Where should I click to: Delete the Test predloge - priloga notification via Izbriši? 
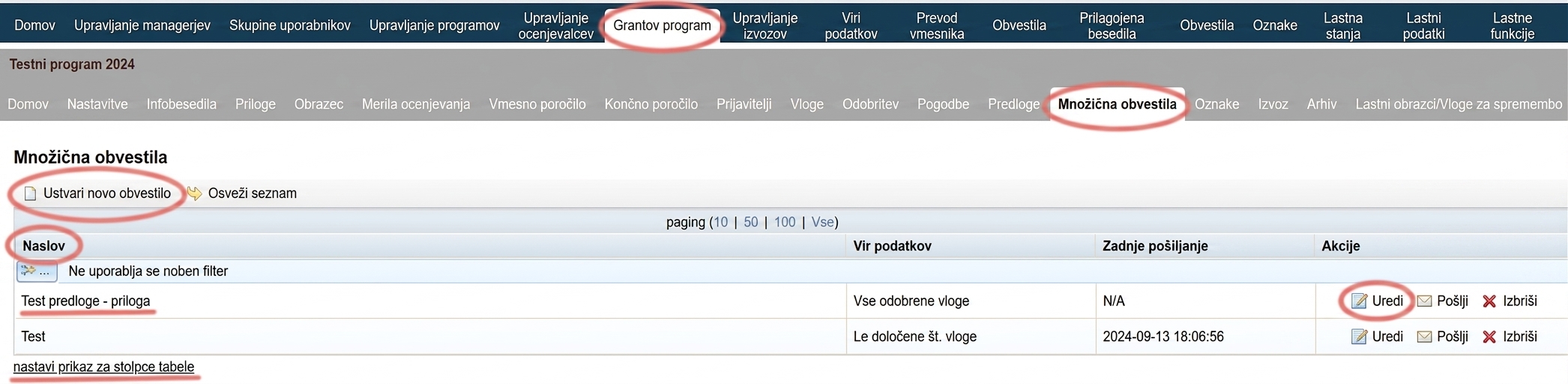1519,301
